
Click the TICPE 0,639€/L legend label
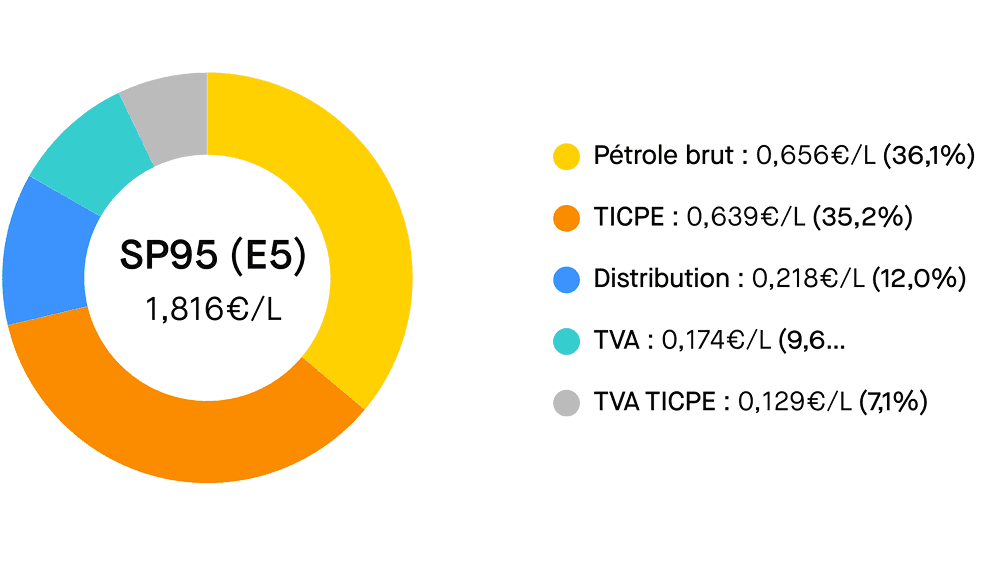700,218
